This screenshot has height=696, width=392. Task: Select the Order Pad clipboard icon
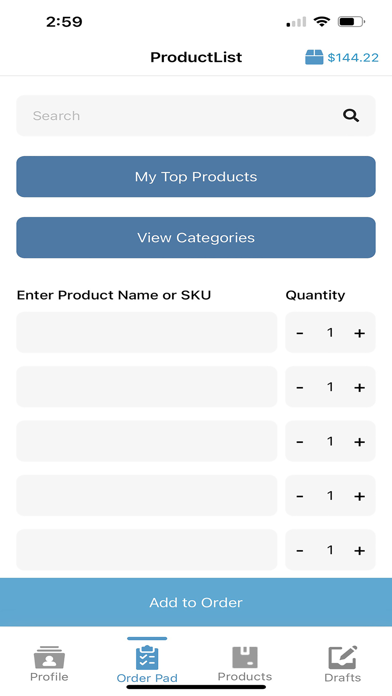147,657
